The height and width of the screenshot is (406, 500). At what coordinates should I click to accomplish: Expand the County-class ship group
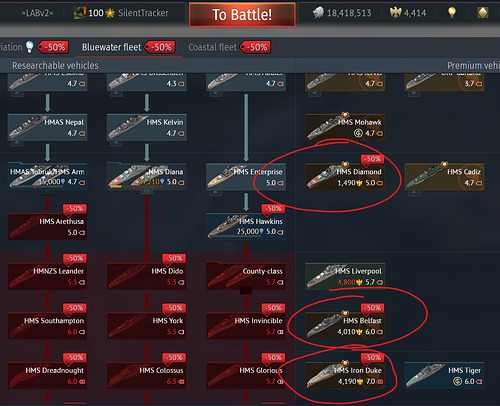[246, 276]
